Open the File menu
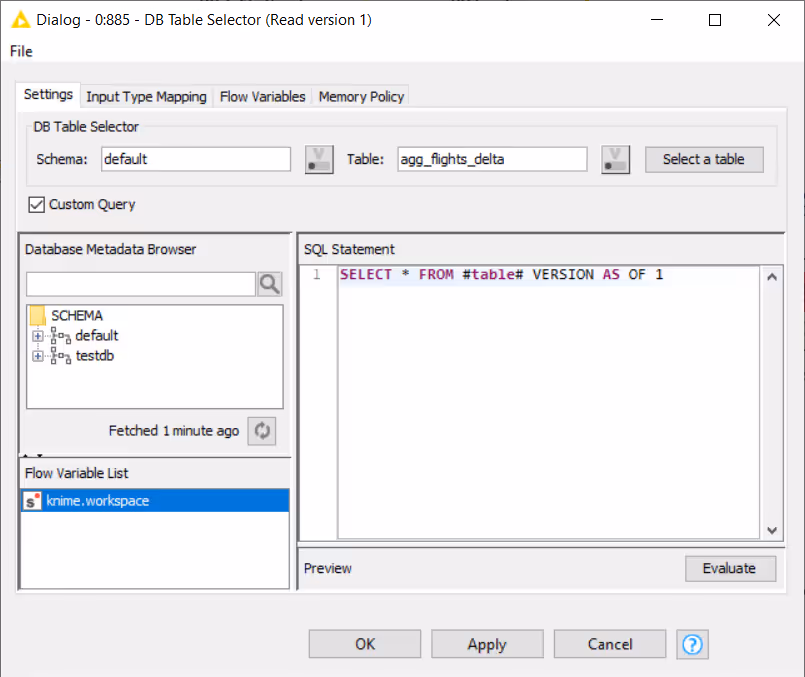805x677 pixels. (x=20, y=51)
